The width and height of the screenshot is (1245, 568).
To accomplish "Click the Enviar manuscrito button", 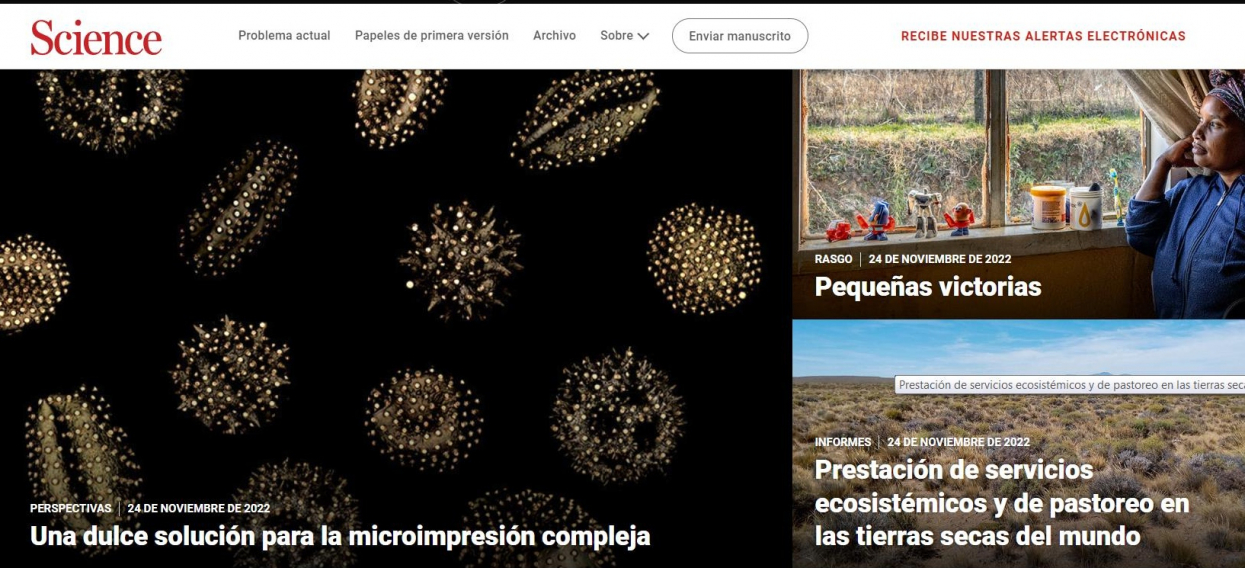I will (740, 36).
